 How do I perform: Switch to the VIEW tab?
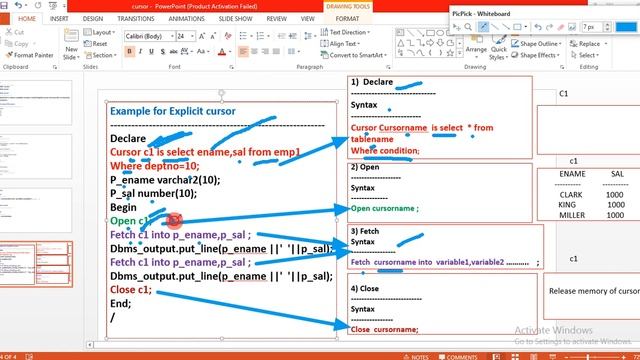coord(307,19)
